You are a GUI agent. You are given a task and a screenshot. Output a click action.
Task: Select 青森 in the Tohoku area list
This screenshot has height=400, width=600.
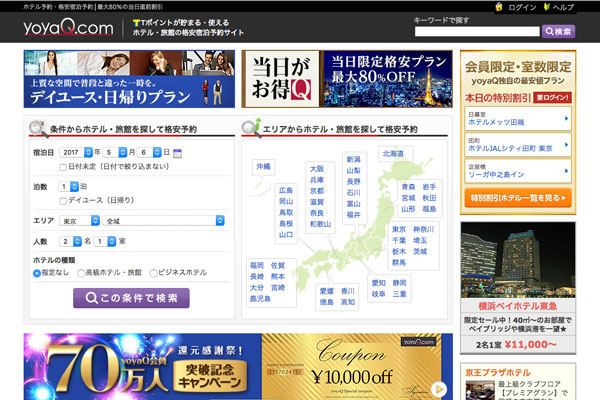coord(408,187)
